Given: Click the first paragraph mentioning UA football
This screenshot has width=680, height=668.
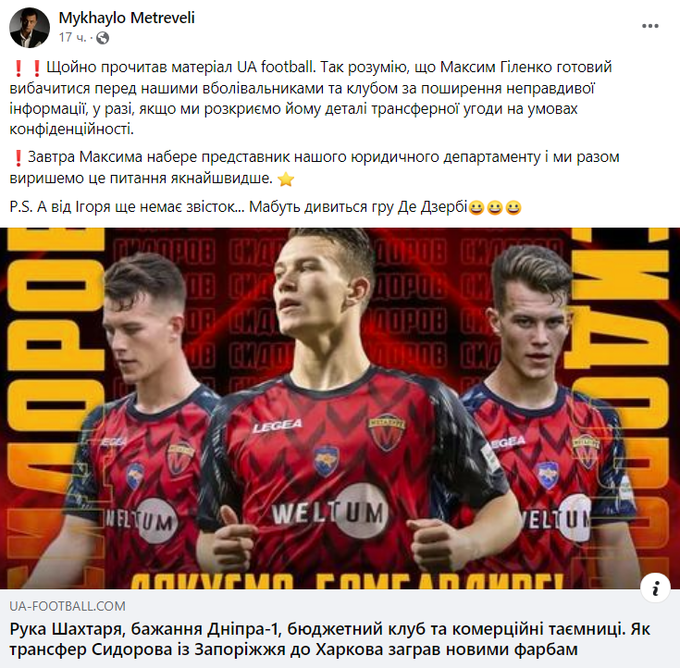Looking at the screenshot, I should [311, 98].
